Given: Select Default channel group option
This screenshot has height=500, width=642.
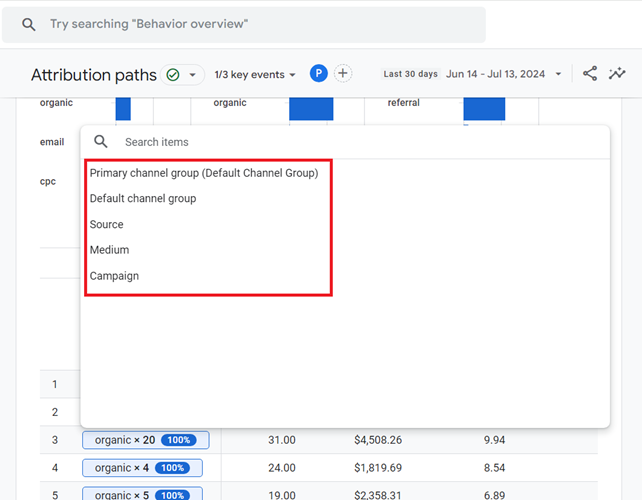Looking at the screenshot, I should [143, 199].
